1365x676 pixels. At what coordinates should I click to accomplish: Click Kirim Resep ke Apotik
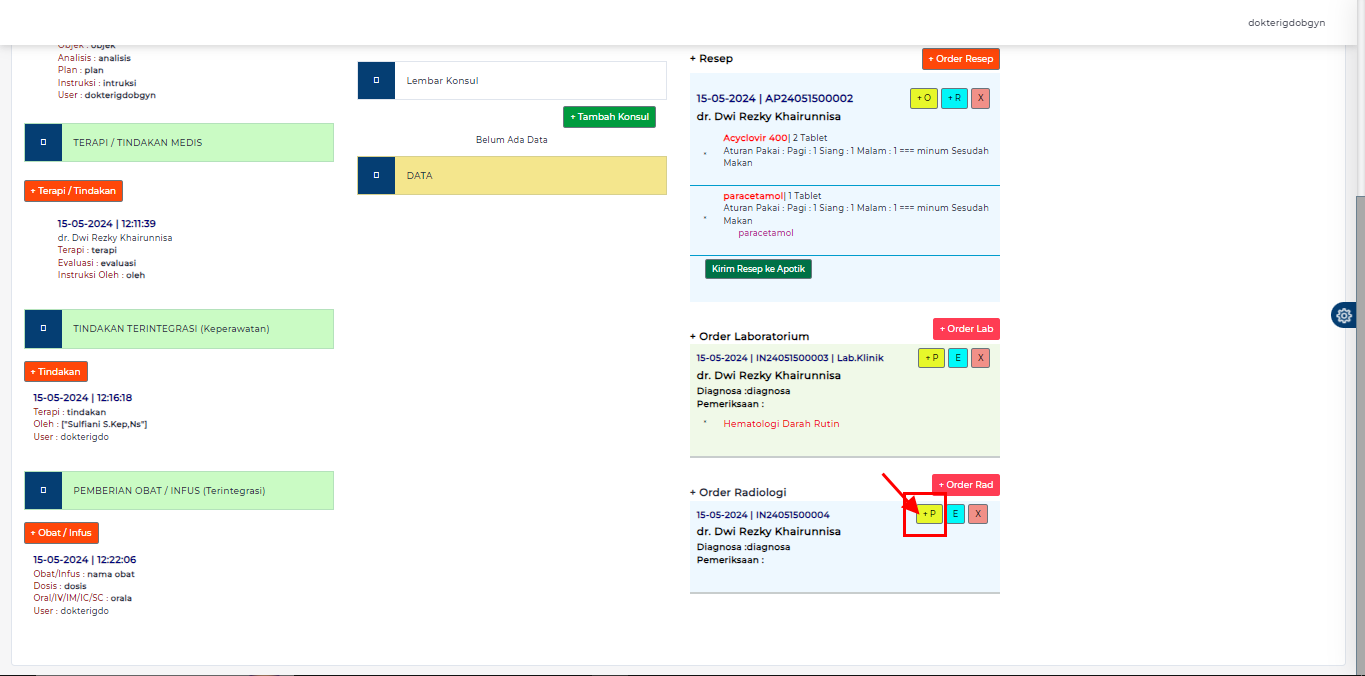coord(757,268)
